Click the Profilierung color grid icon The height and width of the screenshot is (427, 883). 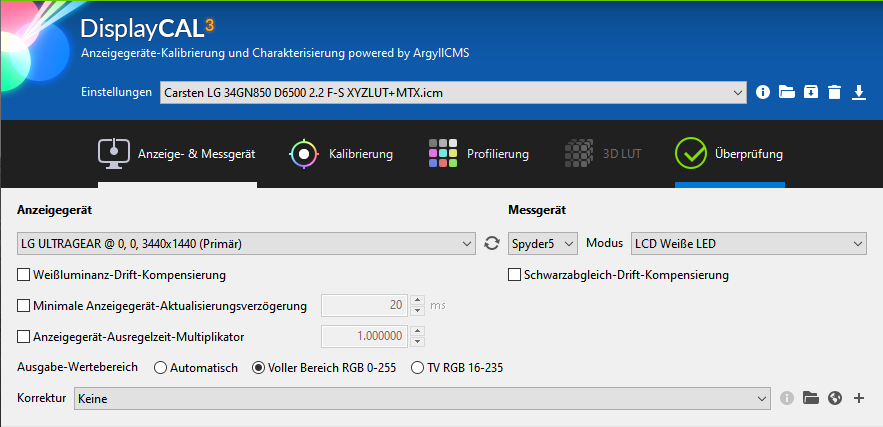coord(443,153)
